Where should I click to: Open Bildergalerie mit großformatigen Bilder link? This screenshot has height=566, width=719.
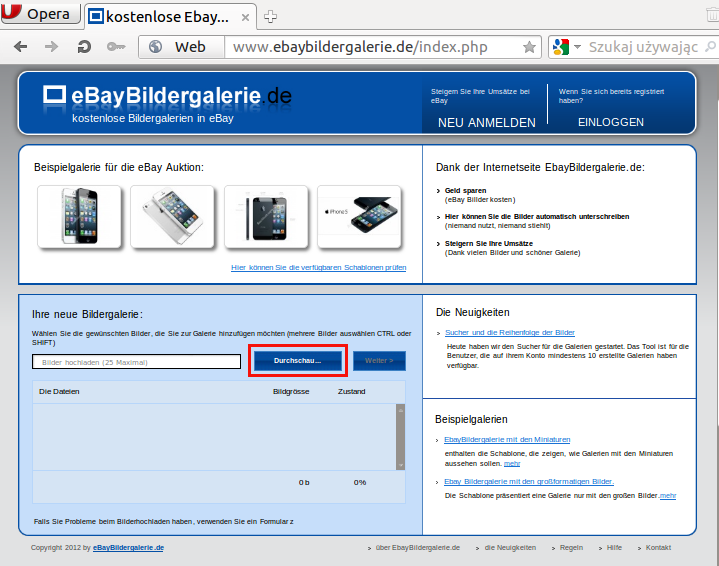529,482
